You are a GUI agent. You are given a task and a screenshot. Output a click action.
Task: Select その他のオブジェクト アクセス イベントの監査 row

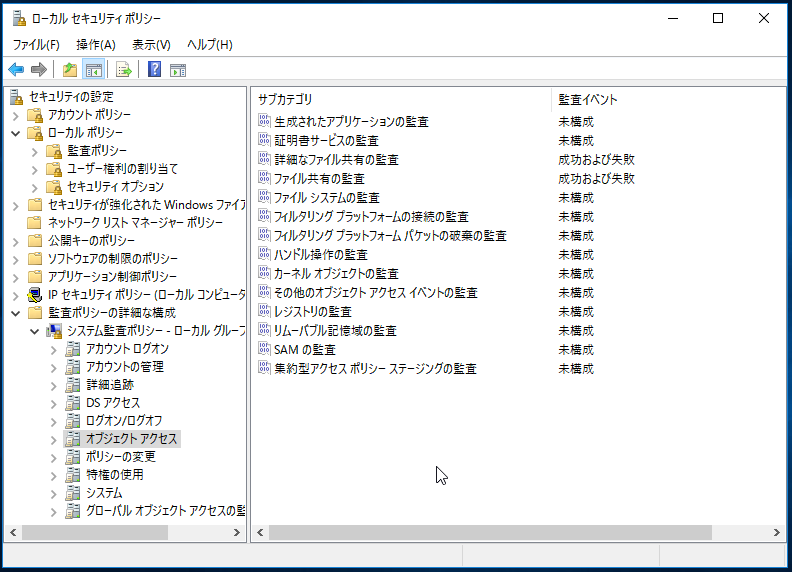tap(376, 293)
